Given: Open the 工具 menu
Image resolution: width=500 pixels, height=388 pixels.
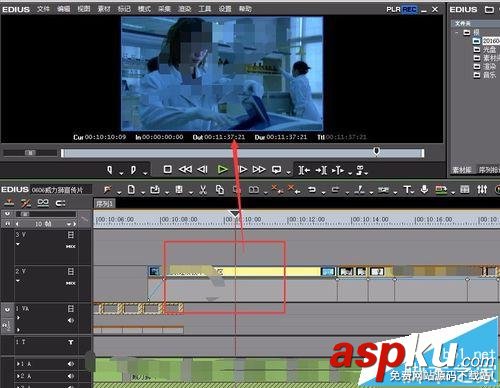Looking at the screenshot, I should (x=205, y=9).
